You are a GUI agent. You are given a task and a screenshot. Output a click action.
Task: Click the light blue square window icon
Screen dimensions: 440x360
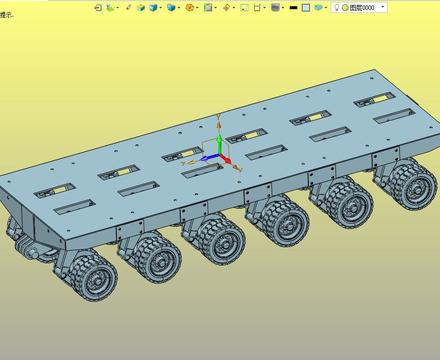pyautogui.click(x=306, y=7)
